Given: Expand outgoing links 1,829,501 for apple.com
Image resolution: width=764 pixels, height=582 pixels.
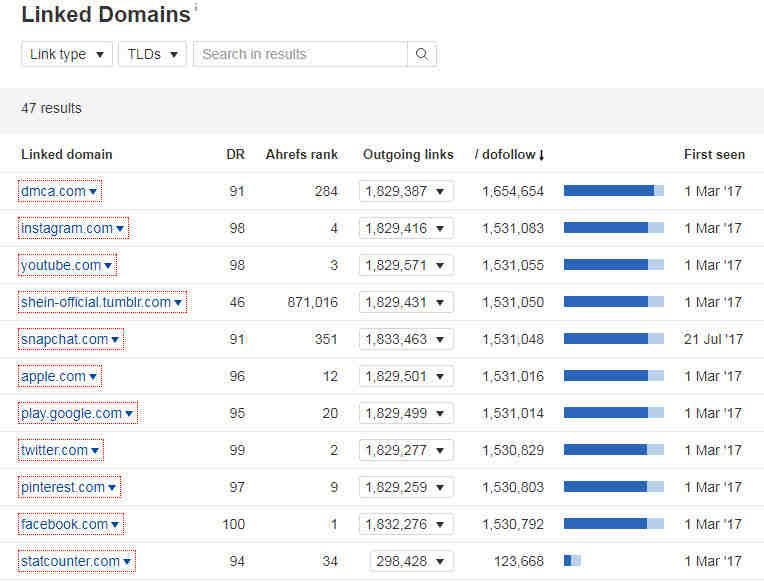Looking at the screenshot, I should pyautogui.click(x=406, y=376).
